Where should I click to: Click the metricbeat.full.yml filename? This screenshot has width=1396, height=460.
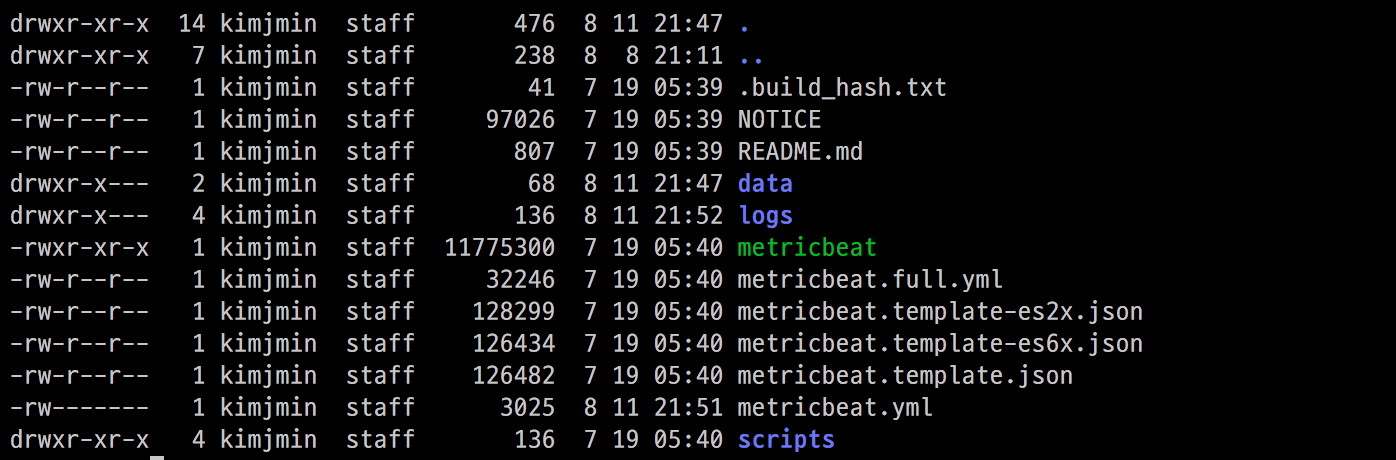click(870, 280)
